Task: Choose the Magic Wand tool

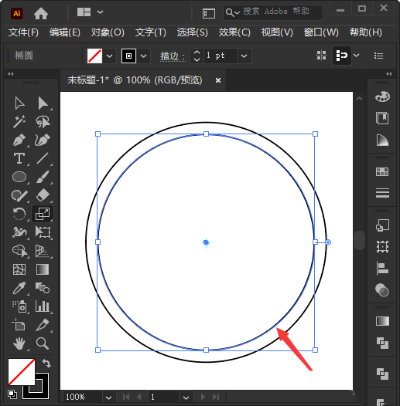Action: 19,122
